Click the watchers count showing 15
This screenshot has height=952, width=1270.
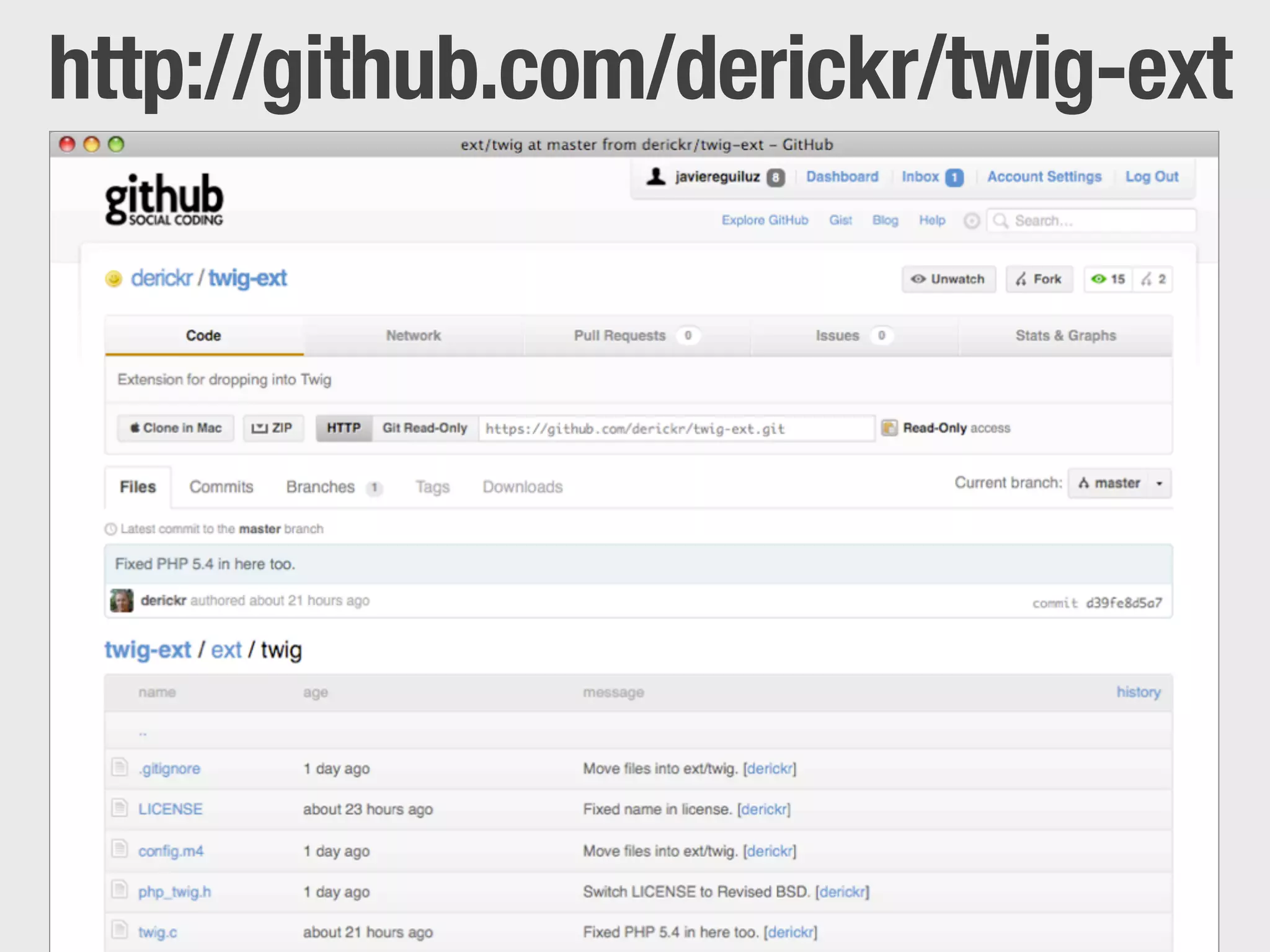tap(1109, 279)
